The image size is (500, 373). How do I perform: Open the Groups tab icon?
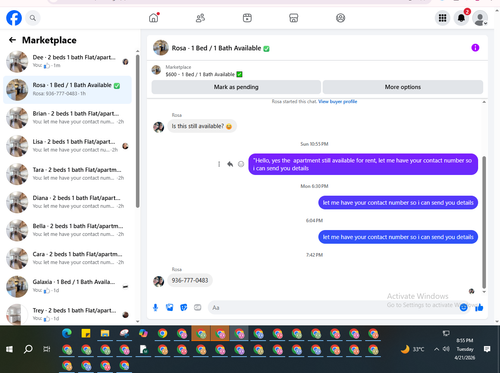coord(340,18)
